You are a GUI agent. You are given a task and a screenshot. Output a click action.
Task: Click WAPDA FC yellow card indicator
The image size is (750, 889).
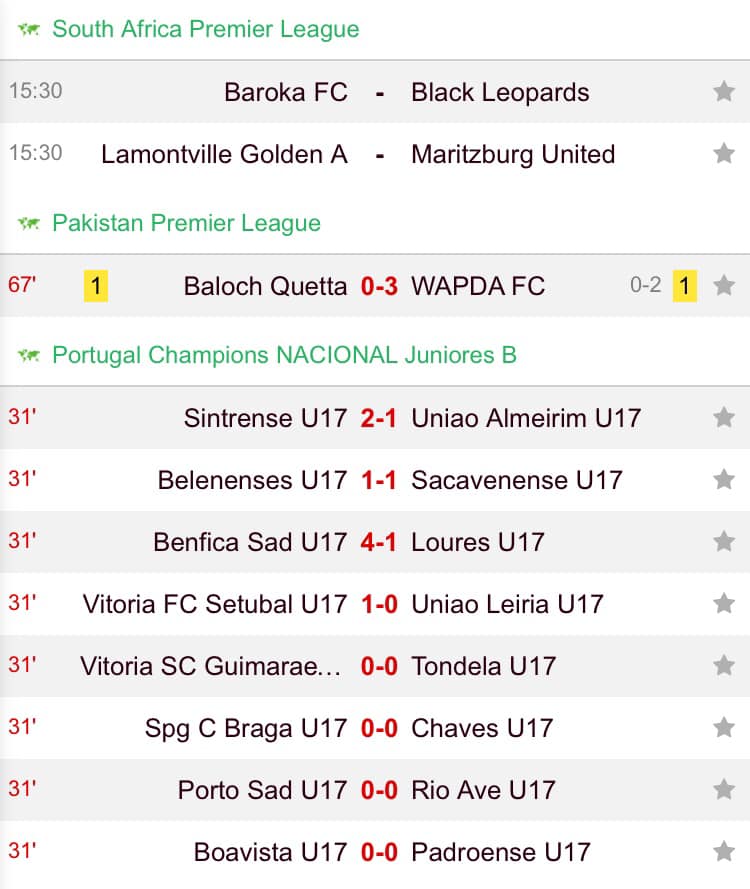[685, 286]
